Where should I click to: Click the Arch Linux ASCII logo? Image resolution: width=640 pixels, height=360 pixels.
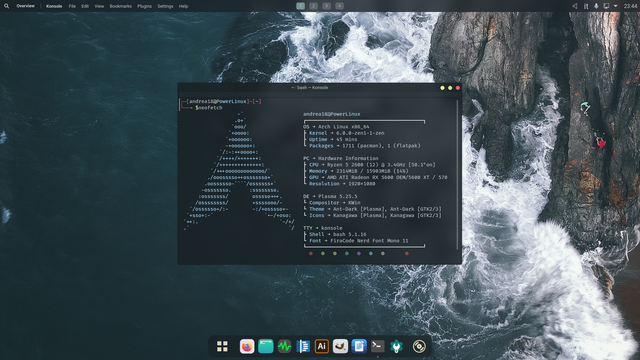point(239,171)
